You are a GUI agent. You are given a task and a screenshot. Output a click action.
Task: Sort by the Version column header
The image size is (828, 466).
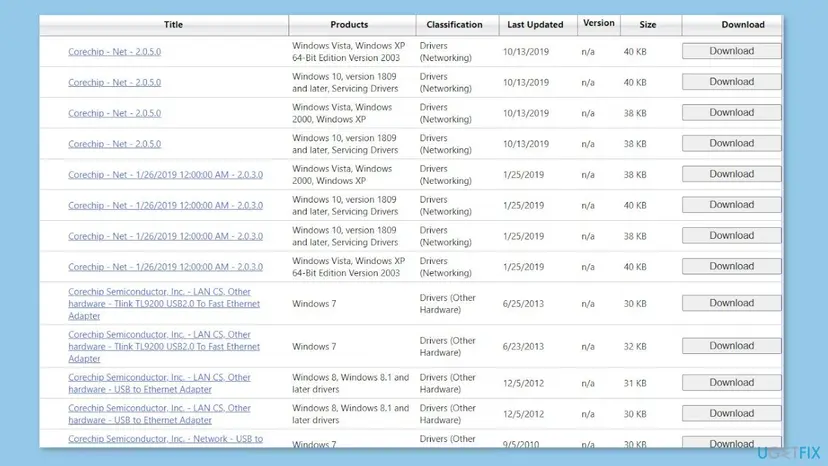point(598,23)
